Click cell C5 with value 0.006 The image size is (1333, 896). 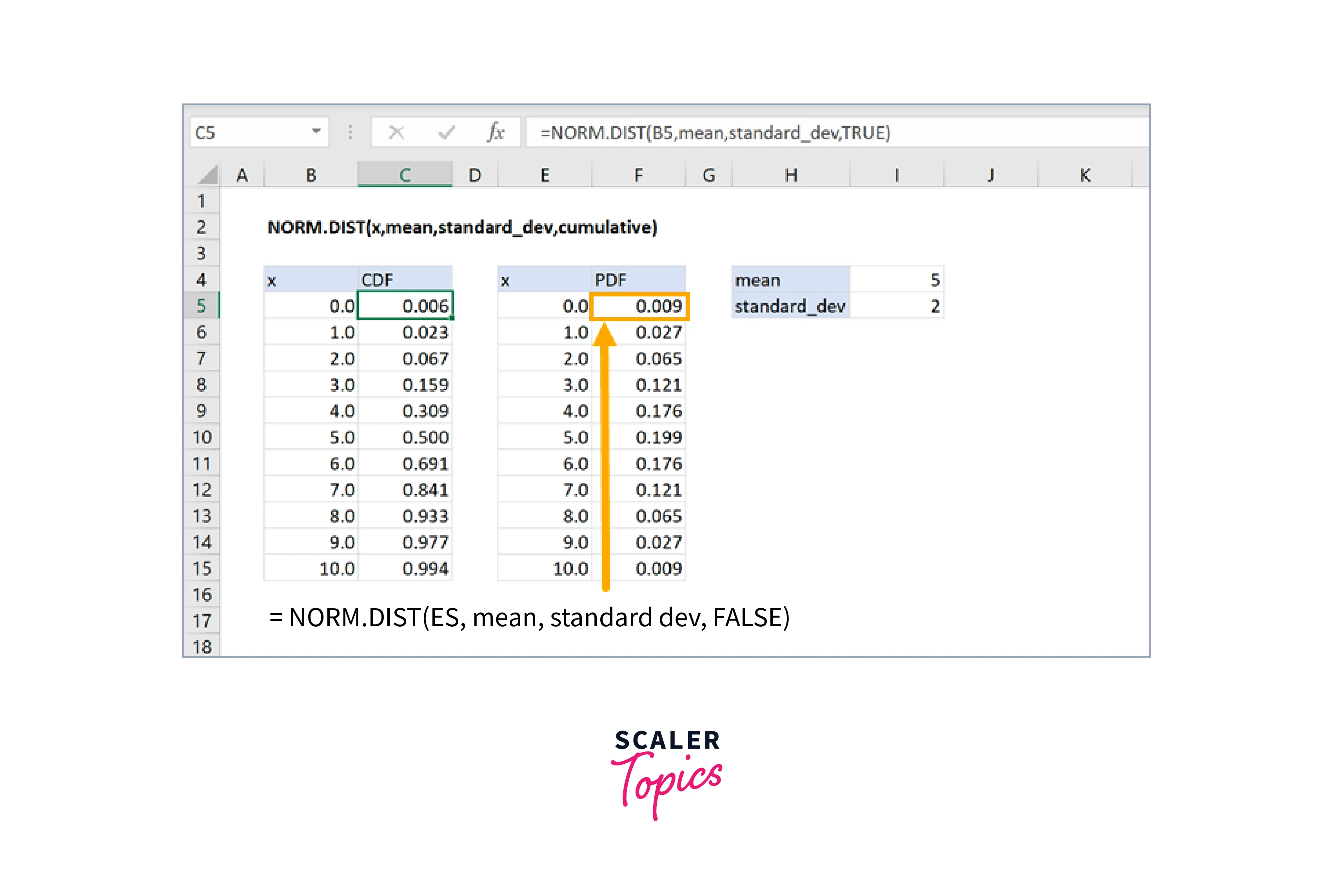tap(405, 306)
